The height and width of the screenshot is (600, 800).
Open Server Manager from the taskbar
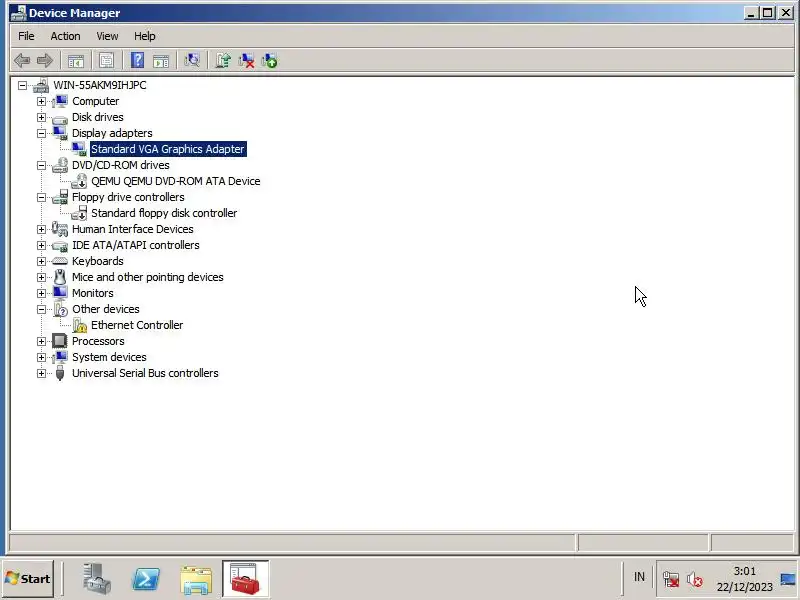[97, 579]
